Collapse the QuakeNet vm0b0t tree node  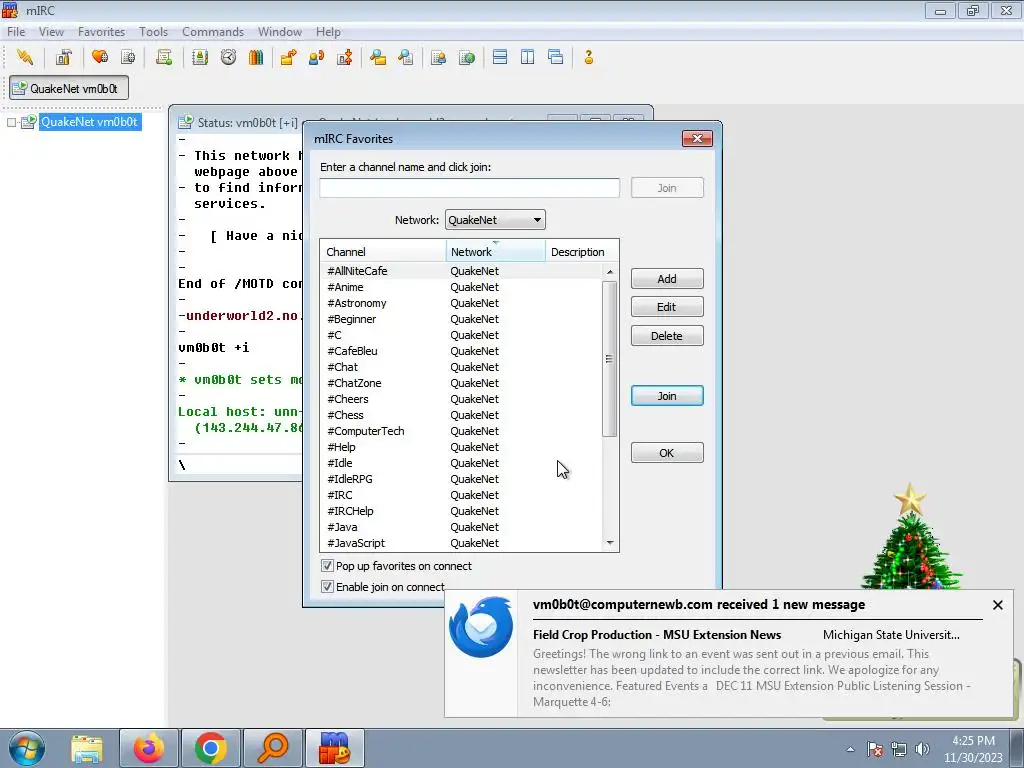click(11, 122)
